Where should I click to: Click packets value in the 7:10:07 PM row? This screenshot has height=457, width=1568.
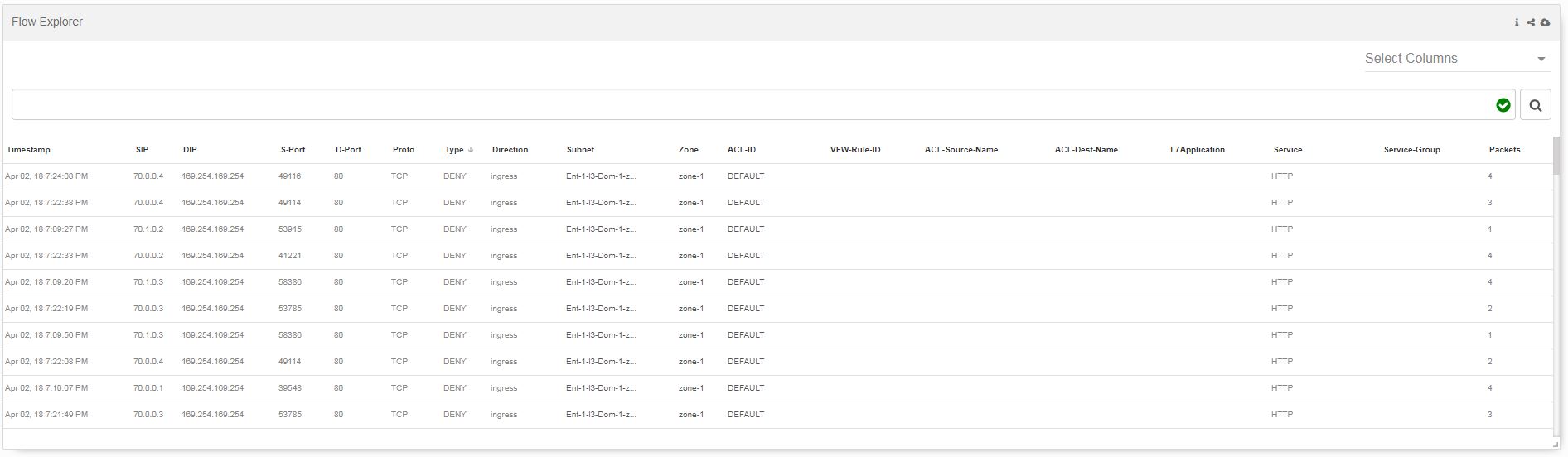point(1490,388)
